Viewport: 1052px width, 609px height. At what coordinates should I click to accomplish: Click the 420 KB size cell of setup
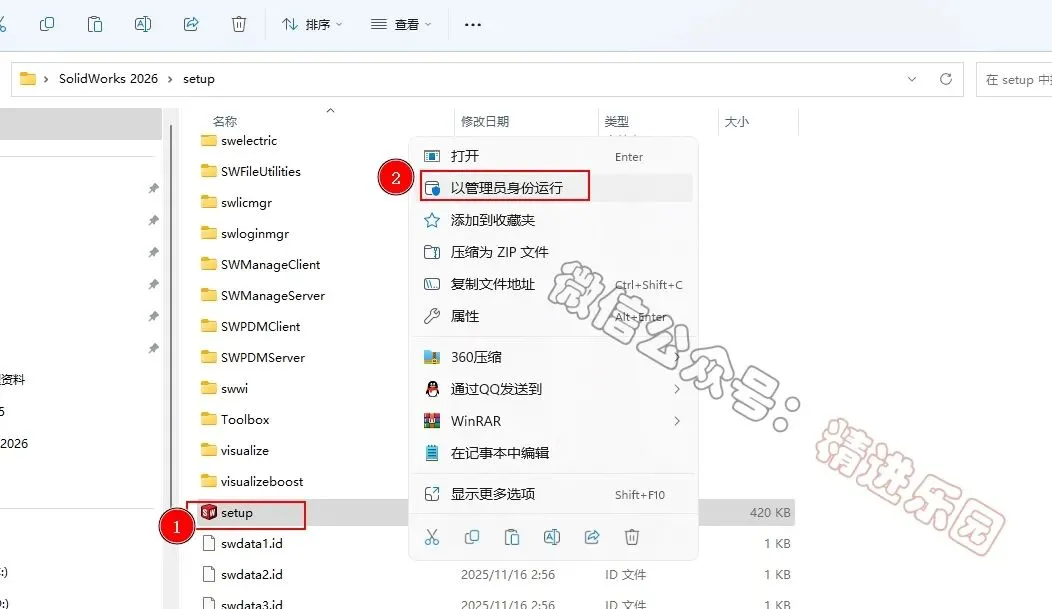770,512
